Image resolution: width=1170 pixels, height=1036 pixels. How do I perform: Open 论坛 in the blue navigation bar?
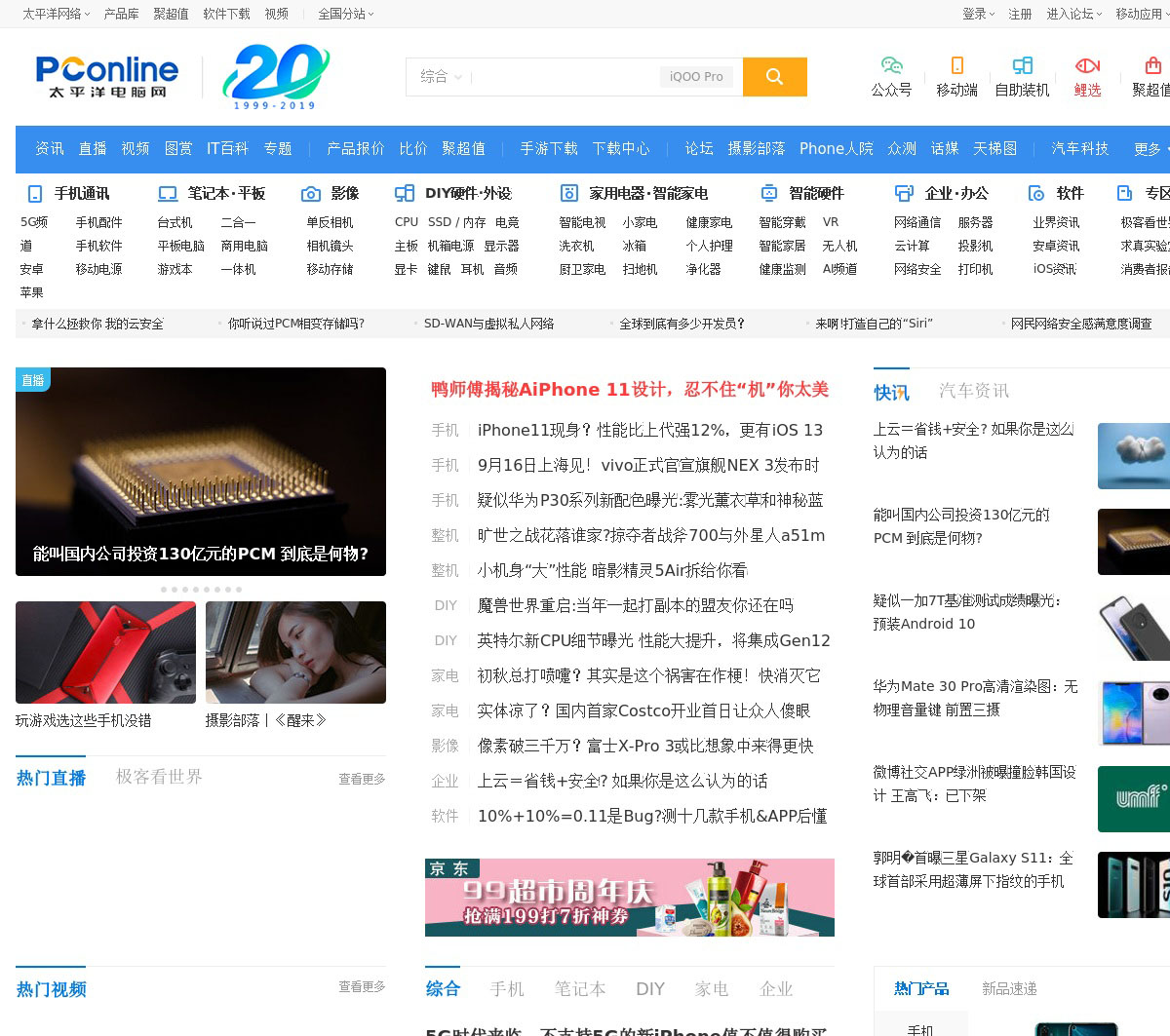pos(698,148)
